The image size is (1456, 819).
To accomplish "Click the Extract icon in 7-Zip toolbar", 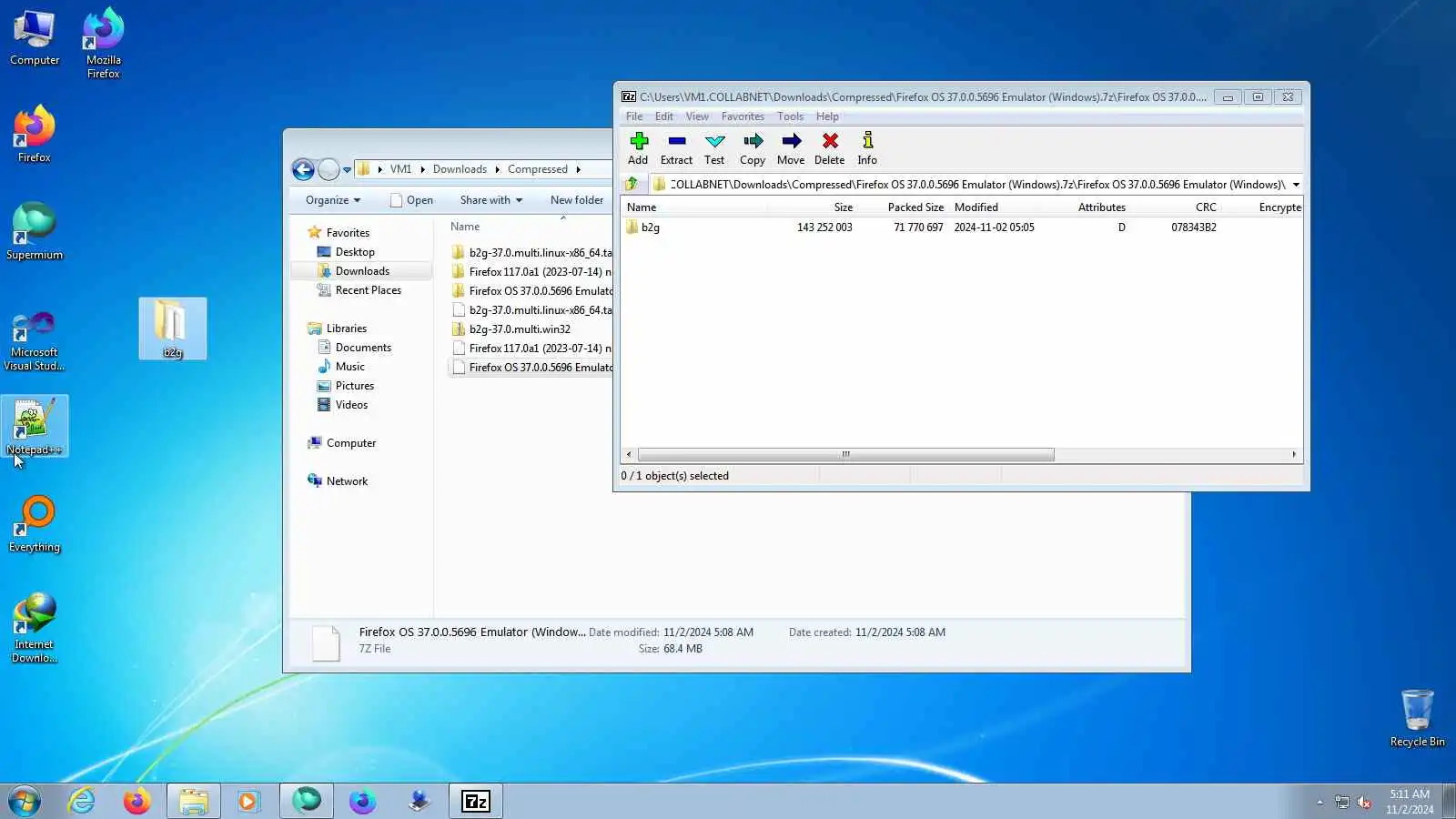I will pos(676,148).
